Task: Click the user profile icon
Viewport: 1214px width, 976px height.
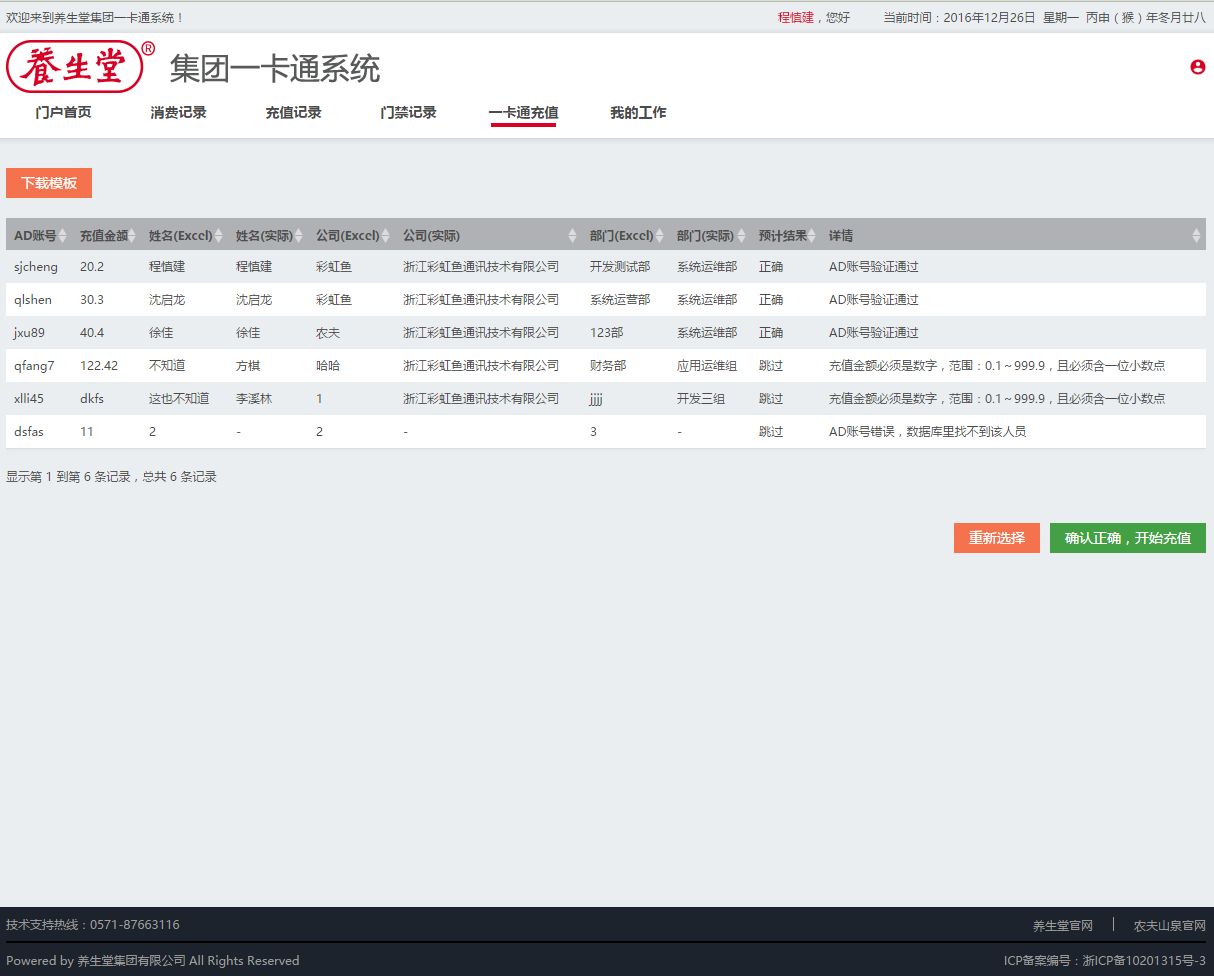Action: click(1197, 67)
